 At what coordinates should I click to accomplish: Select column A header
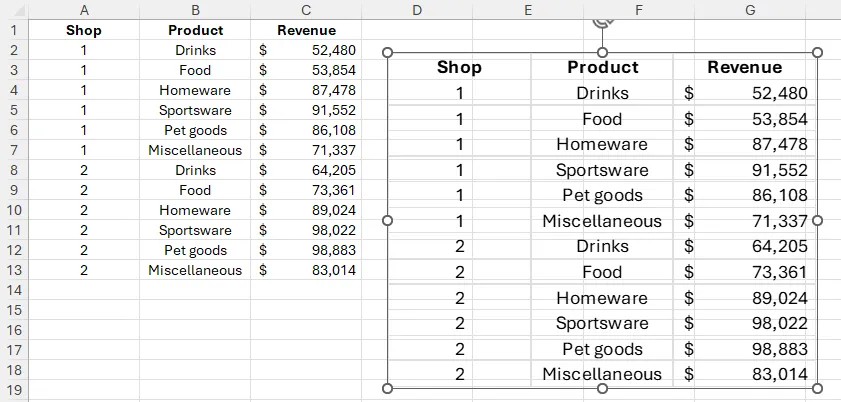point(84,10)
